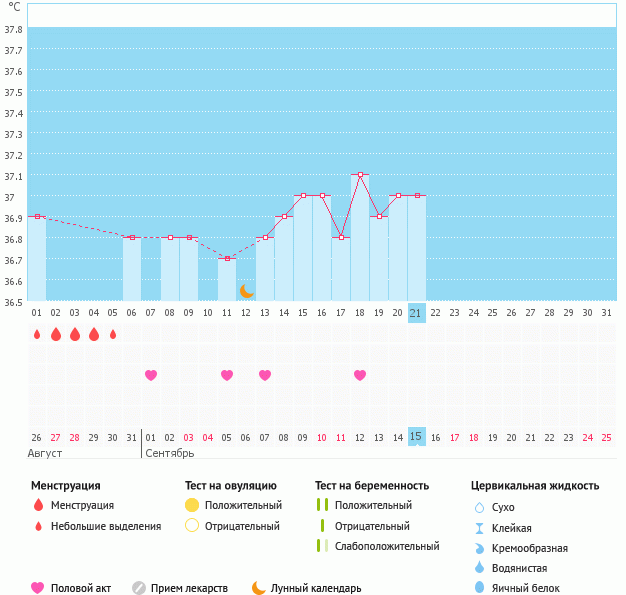Click the temperature point on cycle day 01

(x=37, y=216)
